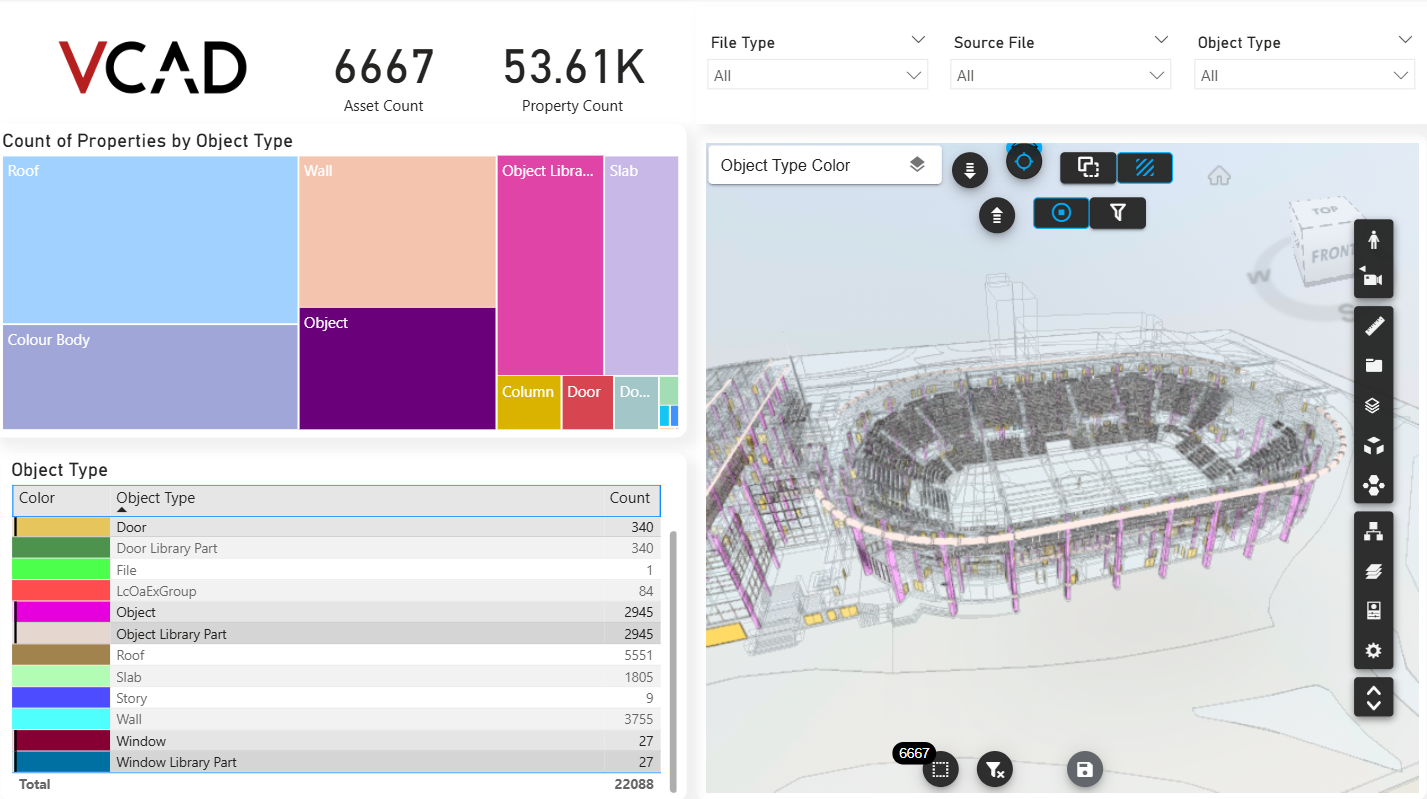Toggle the overlapping squares selection mode
The width and height of the screenshot is (1427, 799).
[x=1088, y=168]
